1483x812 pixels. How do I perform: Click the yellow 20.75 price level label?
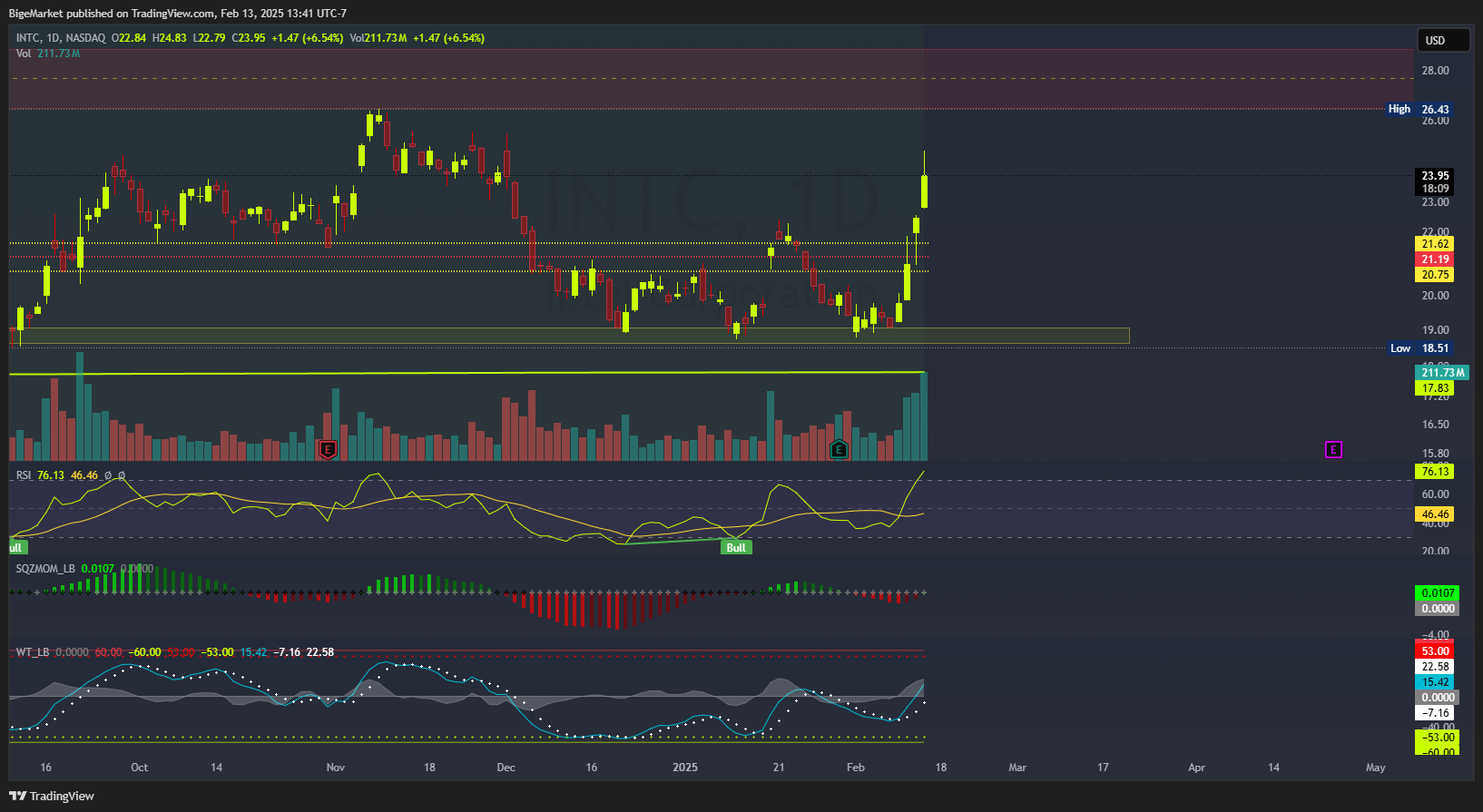pyautogui.click(x=1435, y=275)
